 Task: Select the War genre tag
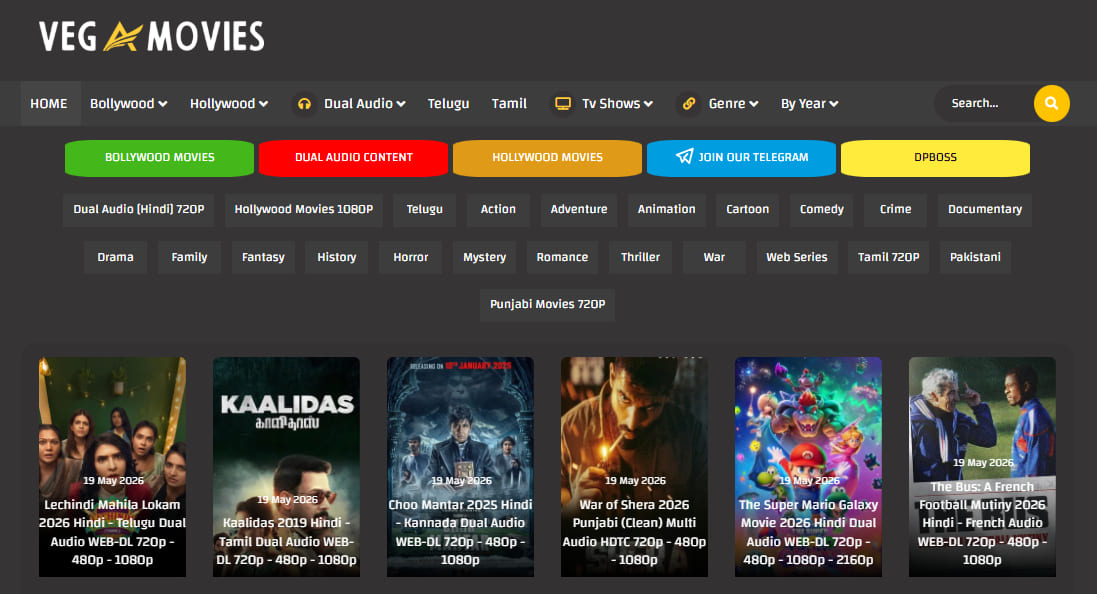(714, 257)
